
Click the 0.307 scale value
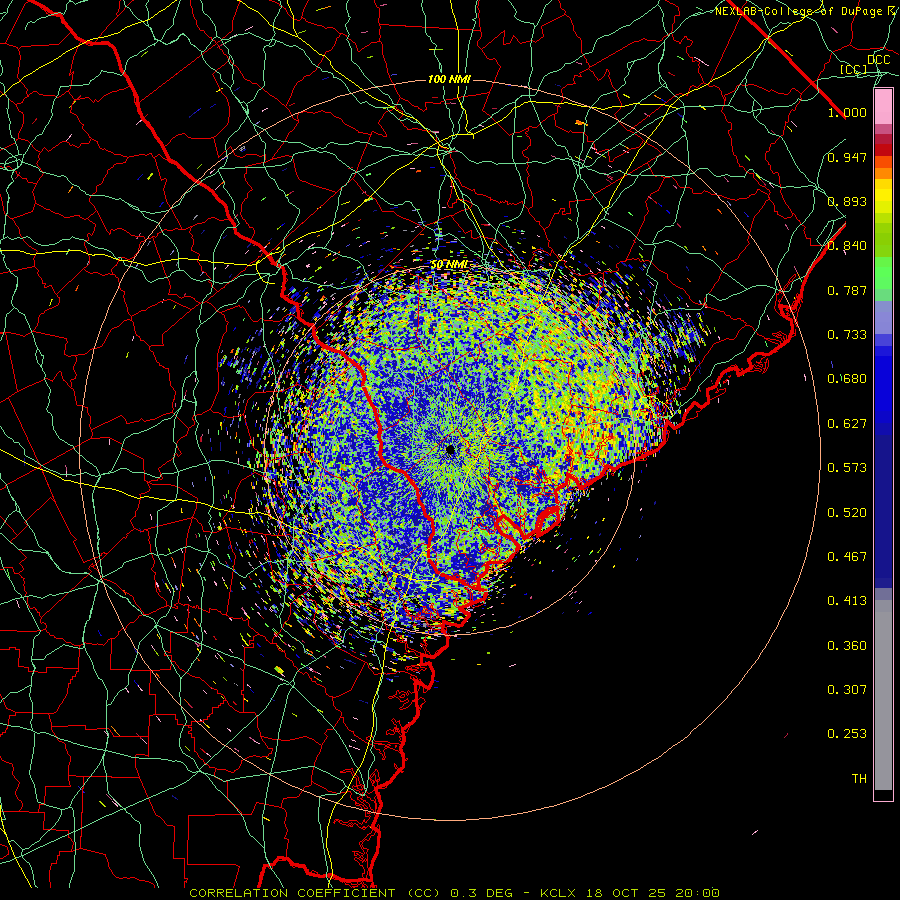click(847, 690)
